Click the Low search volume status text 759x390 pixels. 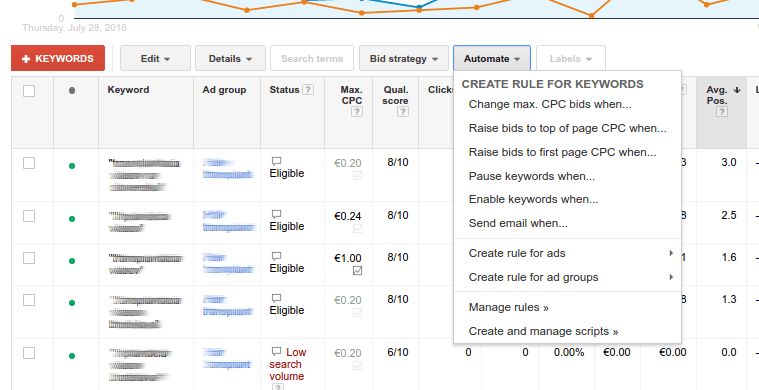click(x=288, y=364)
